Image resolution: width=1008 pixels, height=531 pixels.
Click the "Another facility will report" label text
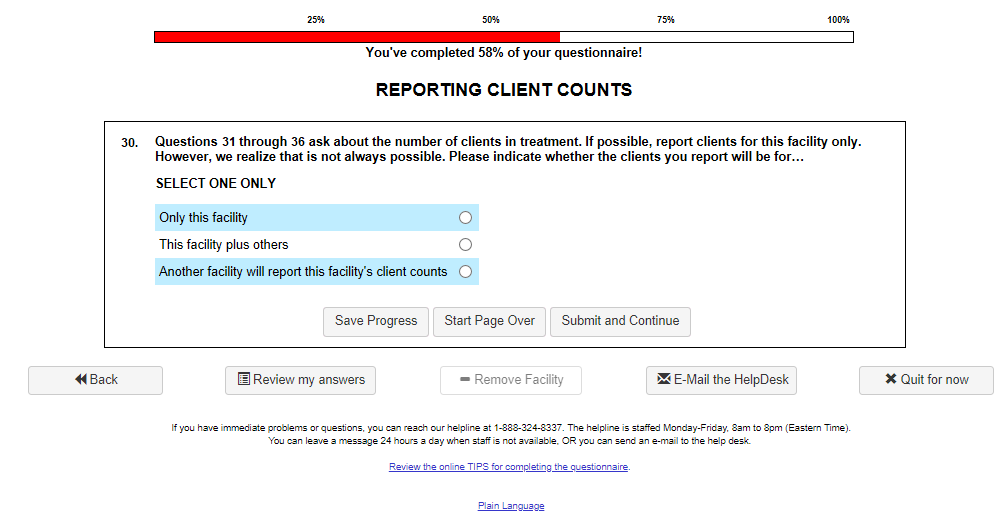(303, 272)
